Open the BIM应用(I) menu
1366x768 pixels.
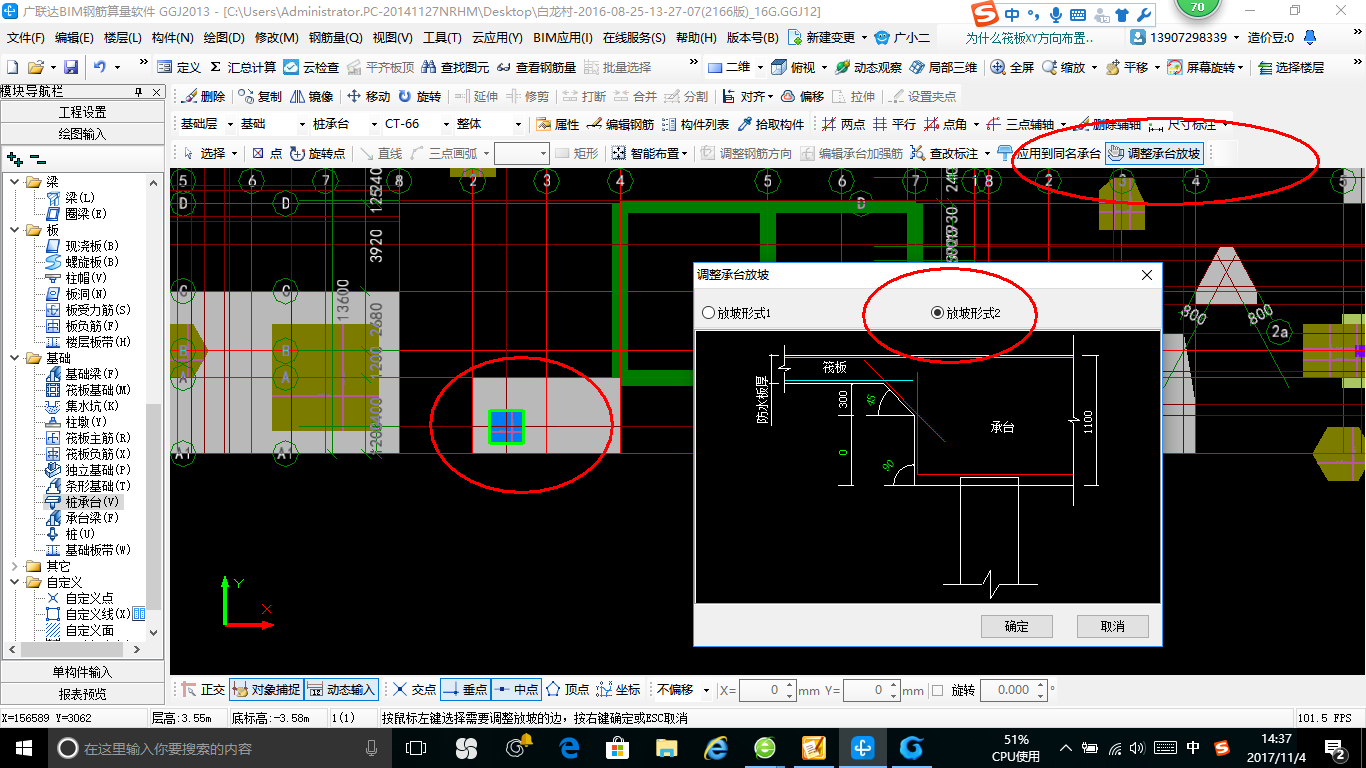[563, 37]
